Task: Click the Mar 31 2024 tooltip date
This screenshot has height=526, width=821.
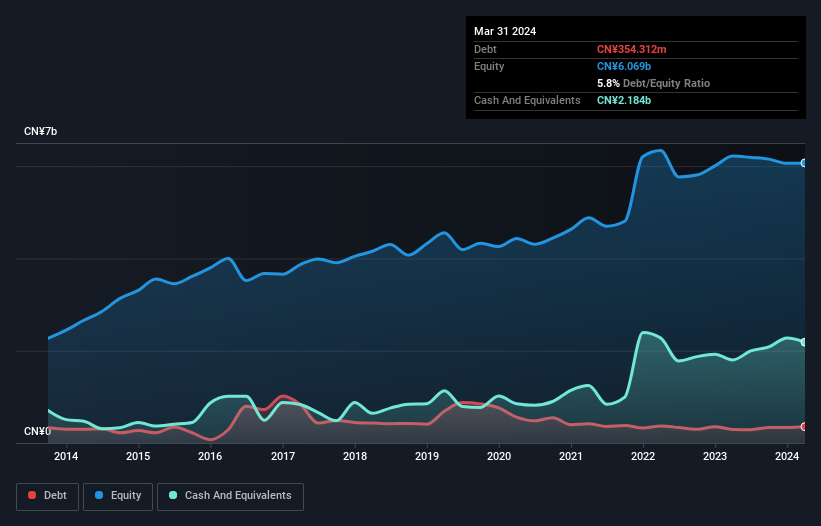Action: pyautogui.click(x=505, y=31)
